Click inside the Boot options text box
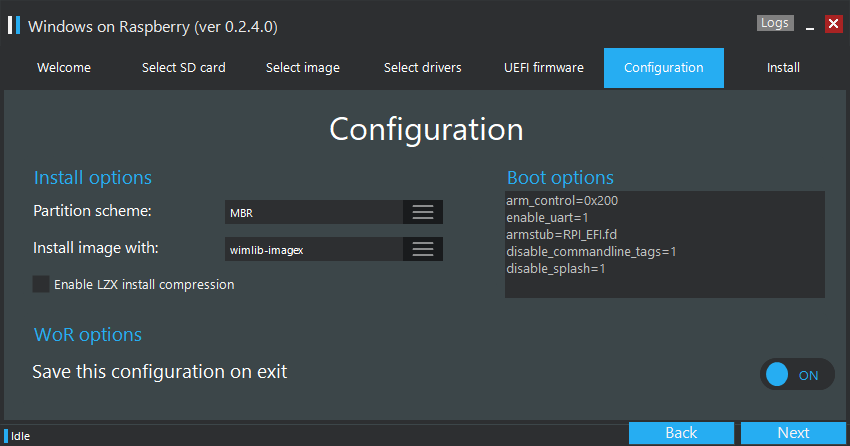850x446 pixels. click(x=665, y=244)
